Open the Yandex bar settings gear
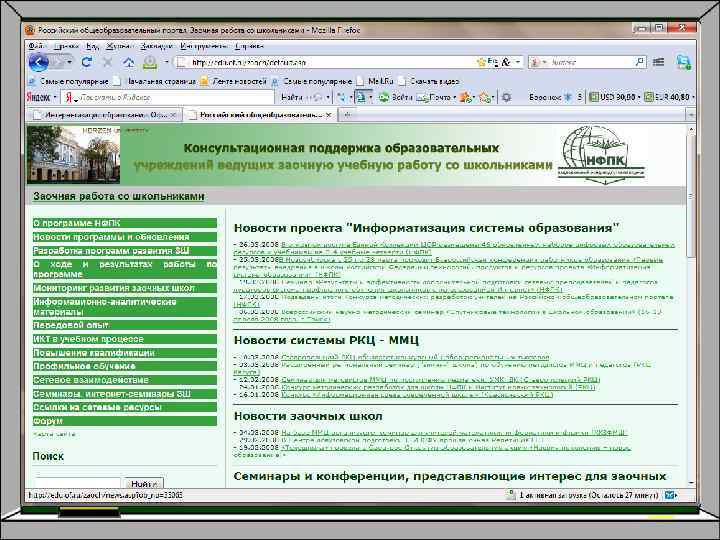Image resolution: width=720 pixels, height=540 pixels. [x=506, y=97]
